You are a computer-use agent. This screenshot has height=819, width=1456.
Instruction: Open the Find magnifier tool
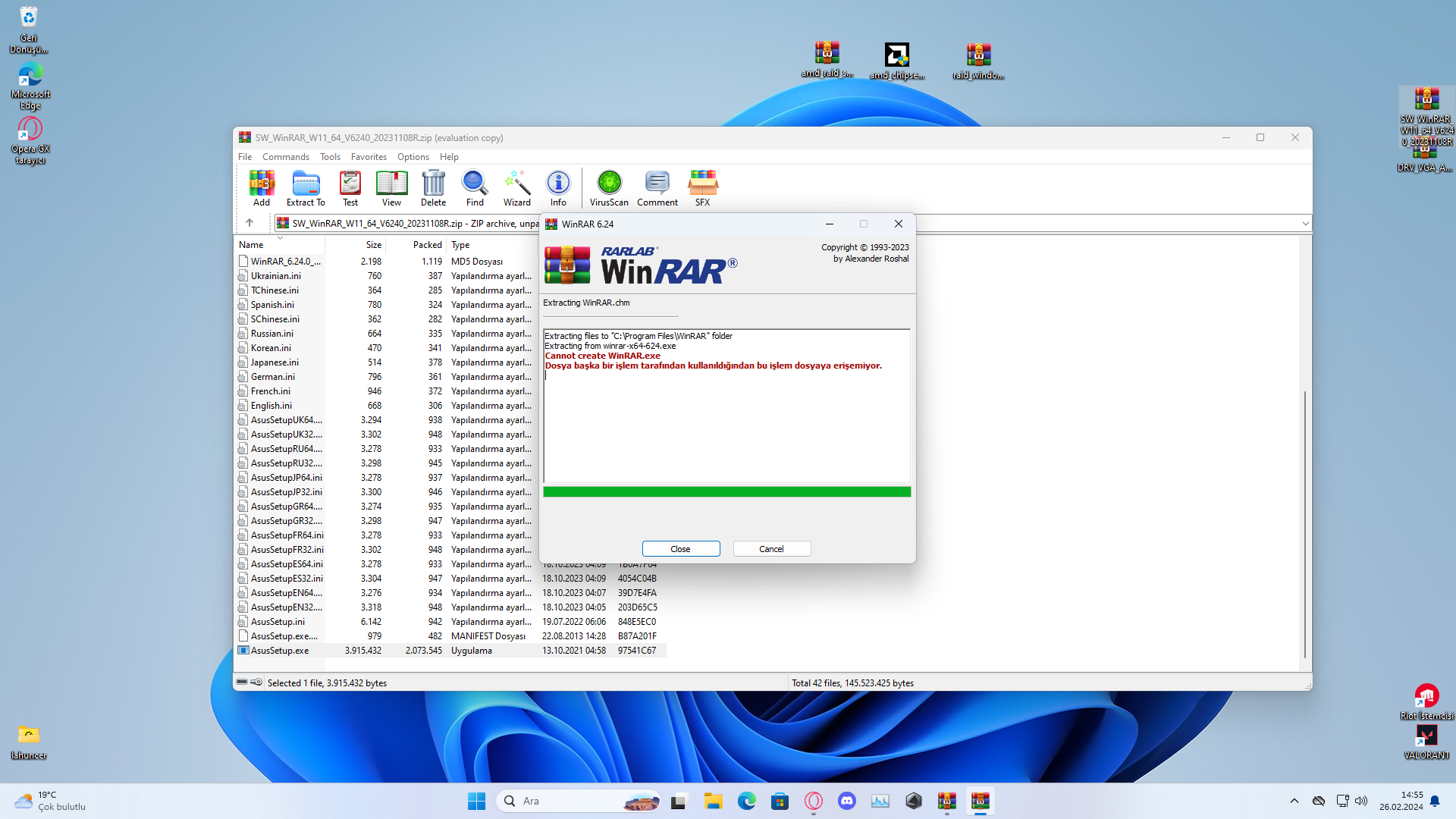pos(475,188)
